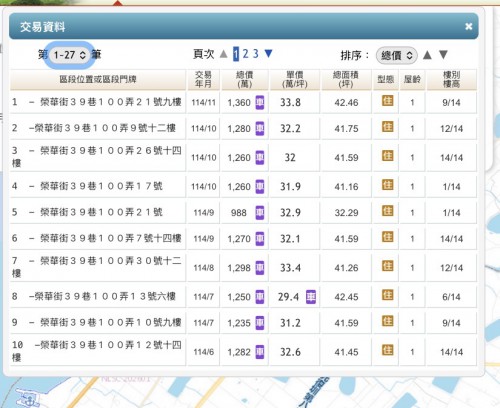Select address 榮華街39巷100弄26號十四樓

97,157
